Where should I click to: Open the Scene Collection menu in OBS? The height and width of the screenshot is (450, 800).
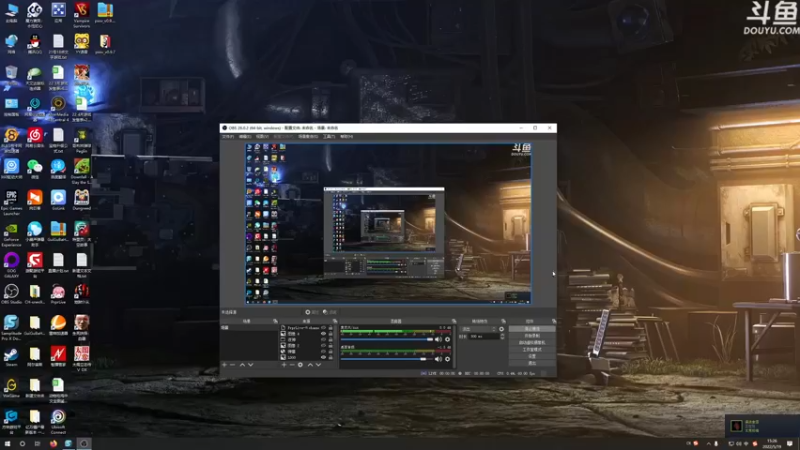coord(308,136)
